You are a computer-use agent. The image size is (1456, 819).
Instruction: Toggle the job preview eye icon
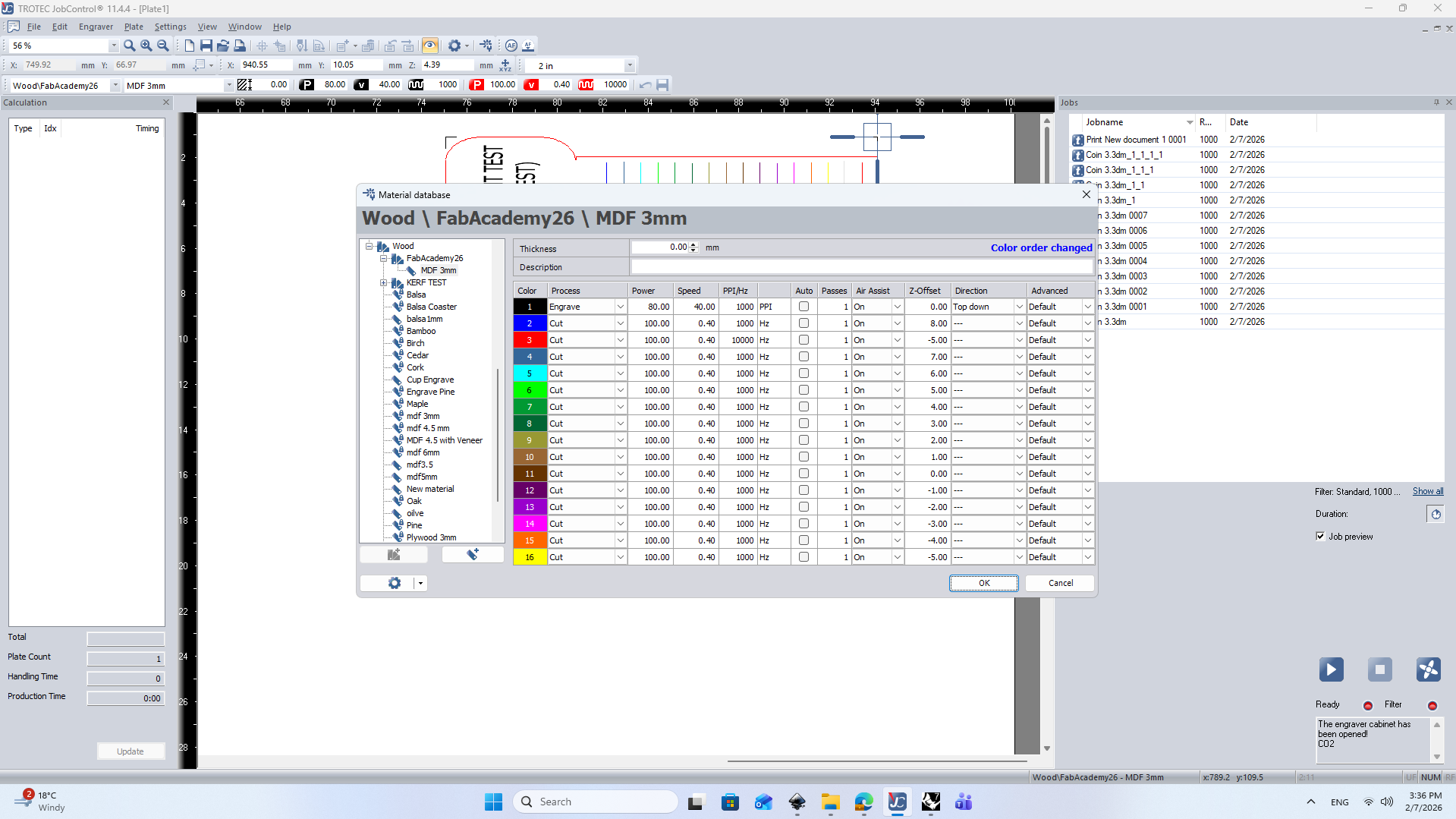point(430,46)
